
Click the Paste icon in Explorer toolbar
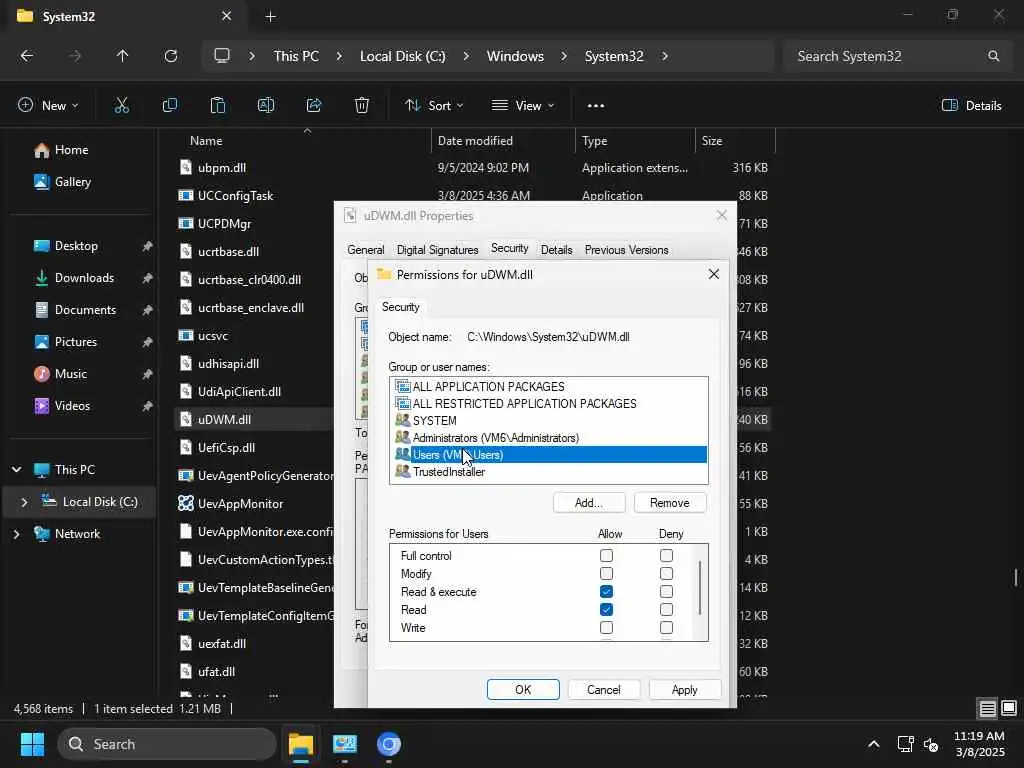(217, 105)
